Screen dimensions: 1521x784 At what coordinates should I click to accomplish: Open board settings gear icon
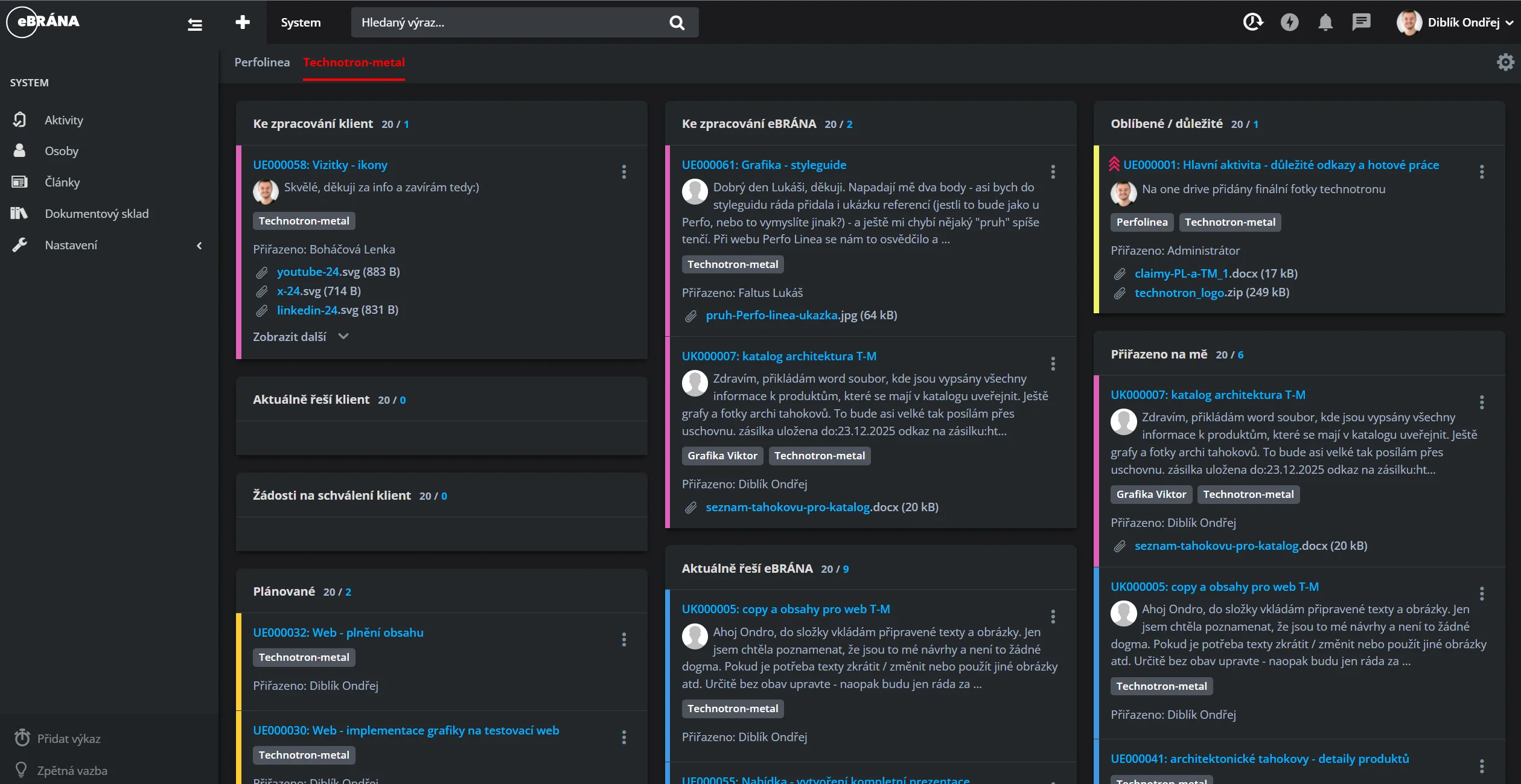point(1505,62)
